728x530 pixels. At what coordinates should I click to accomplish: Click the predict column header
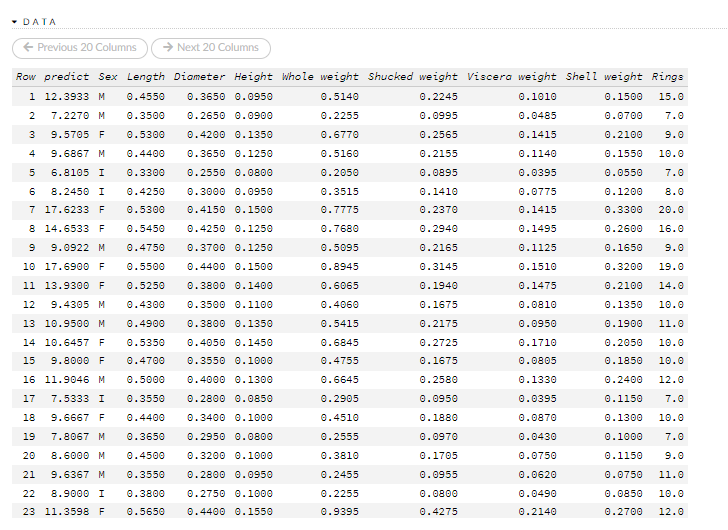pyautogui.click(x=66, y=77)
